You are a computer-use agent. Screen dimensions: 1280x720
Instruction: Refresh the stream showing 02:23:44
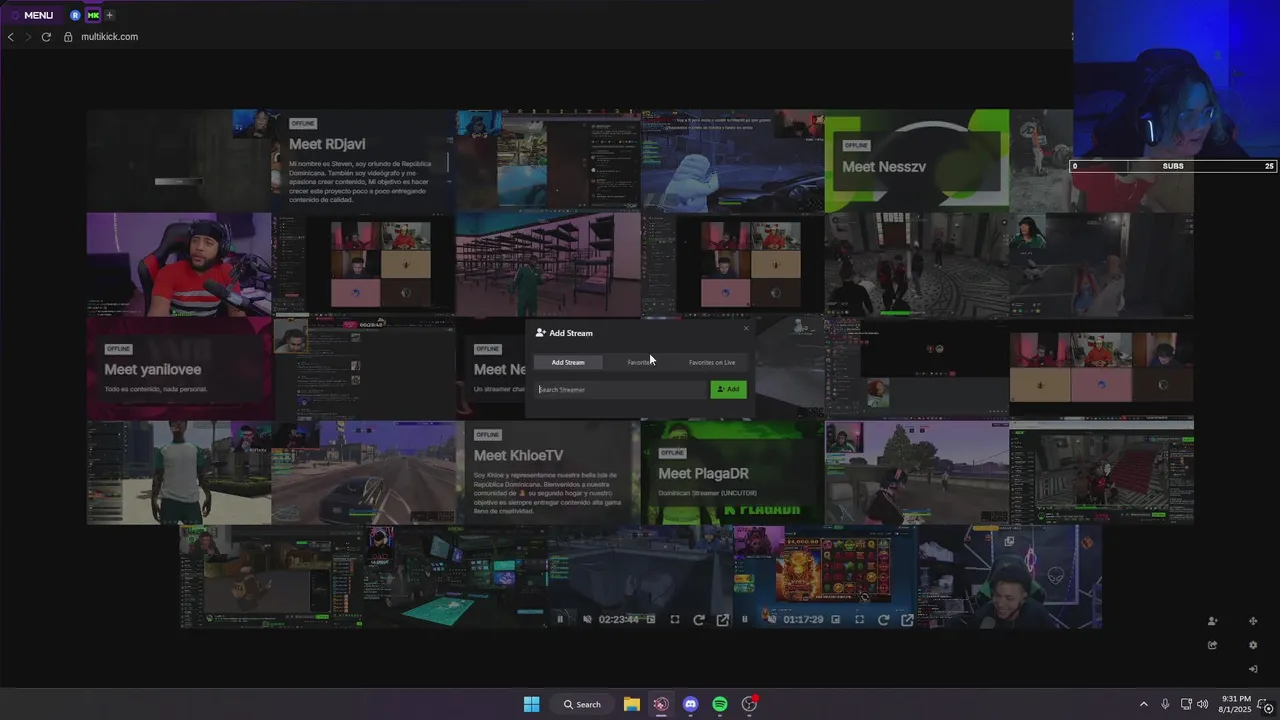point(699,620)
